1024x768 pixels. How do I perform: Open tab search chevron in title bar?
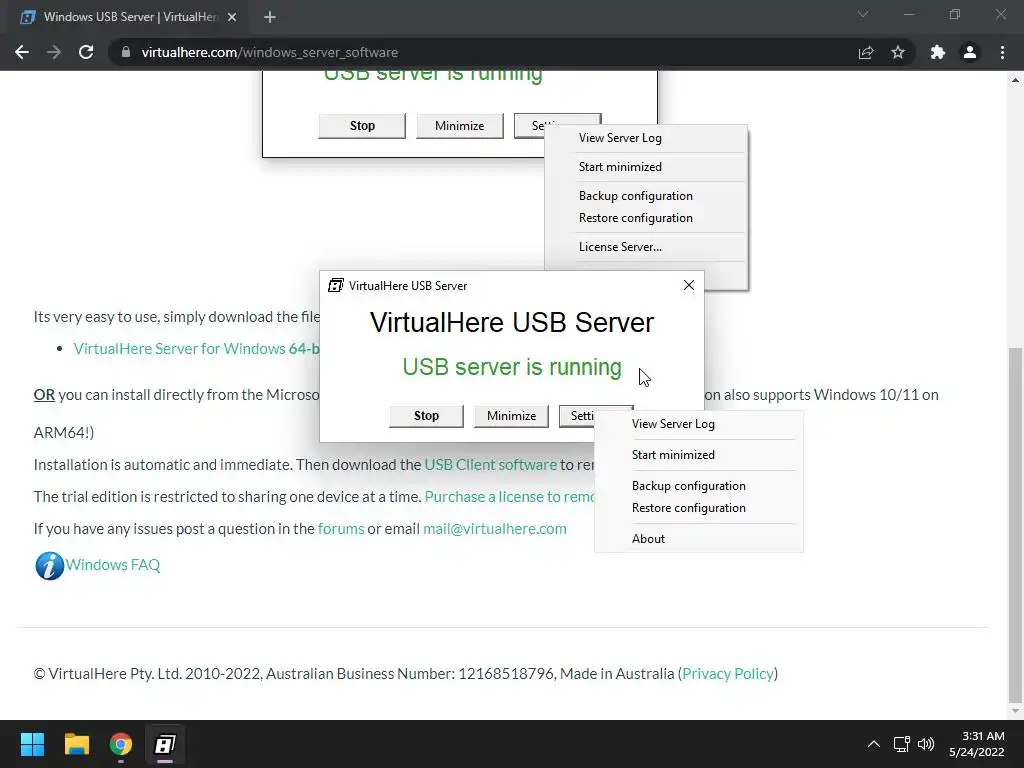click(x=863, y=14)
